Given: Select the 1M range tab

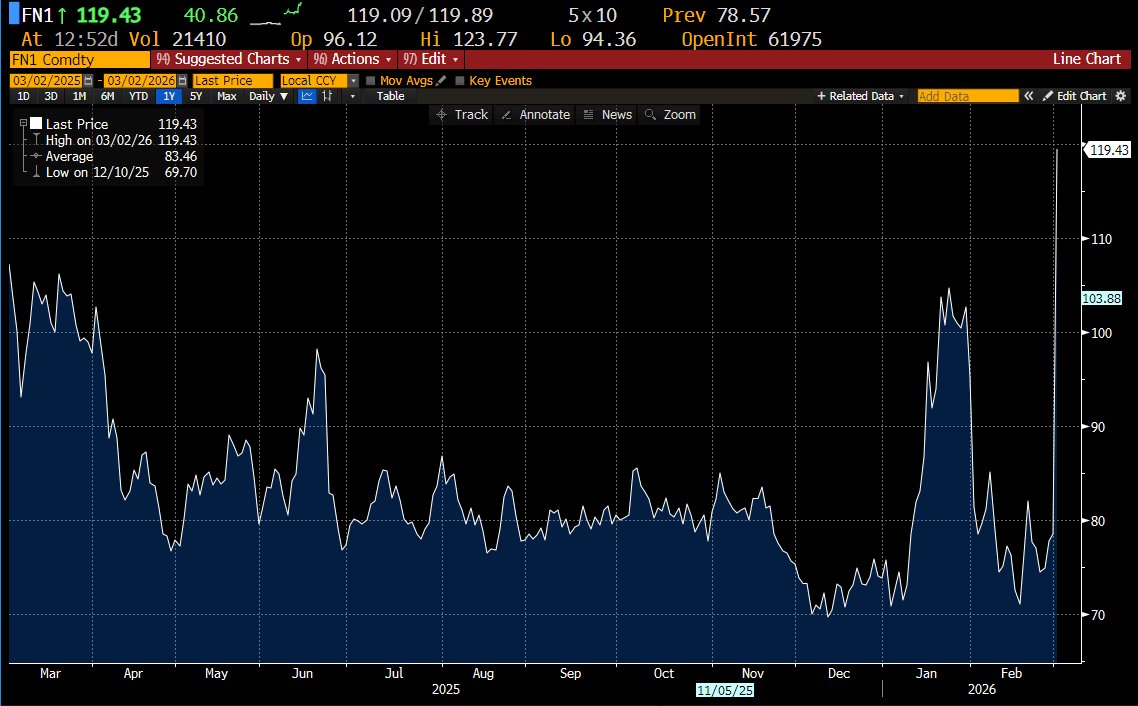Looking at the screenshot, I should 79,96.
